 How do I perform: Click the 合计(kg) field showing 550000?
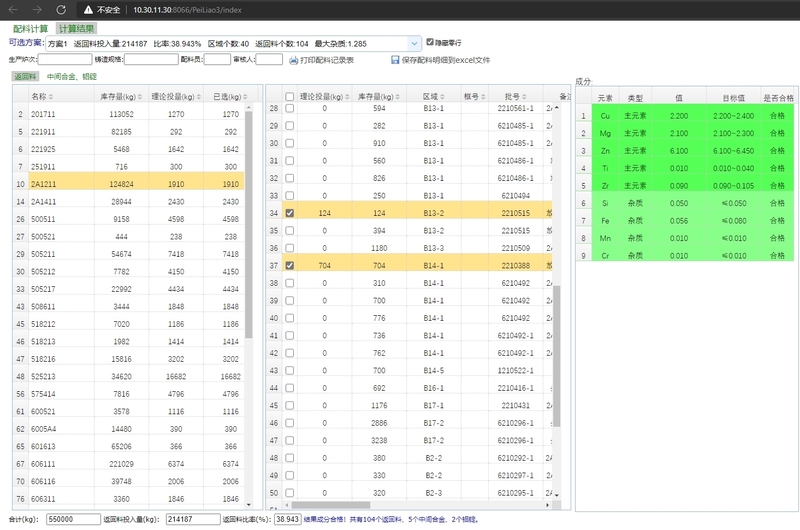pos(73,519)
